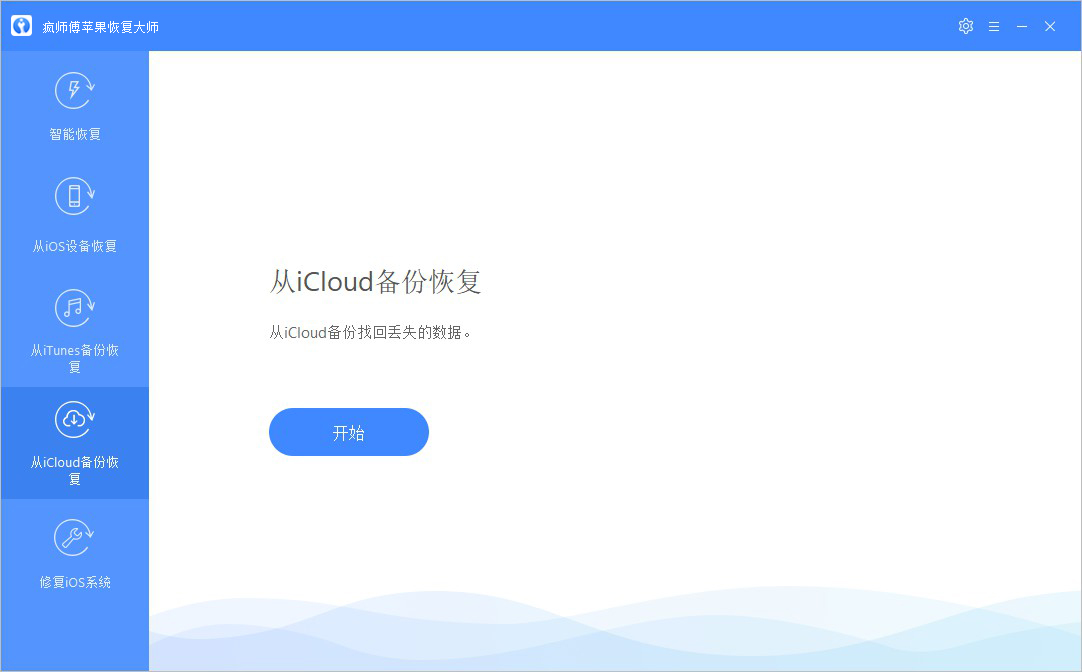
Task: Click the 疯师傅苹果恢复大师 title text
Action: [101, 27]
